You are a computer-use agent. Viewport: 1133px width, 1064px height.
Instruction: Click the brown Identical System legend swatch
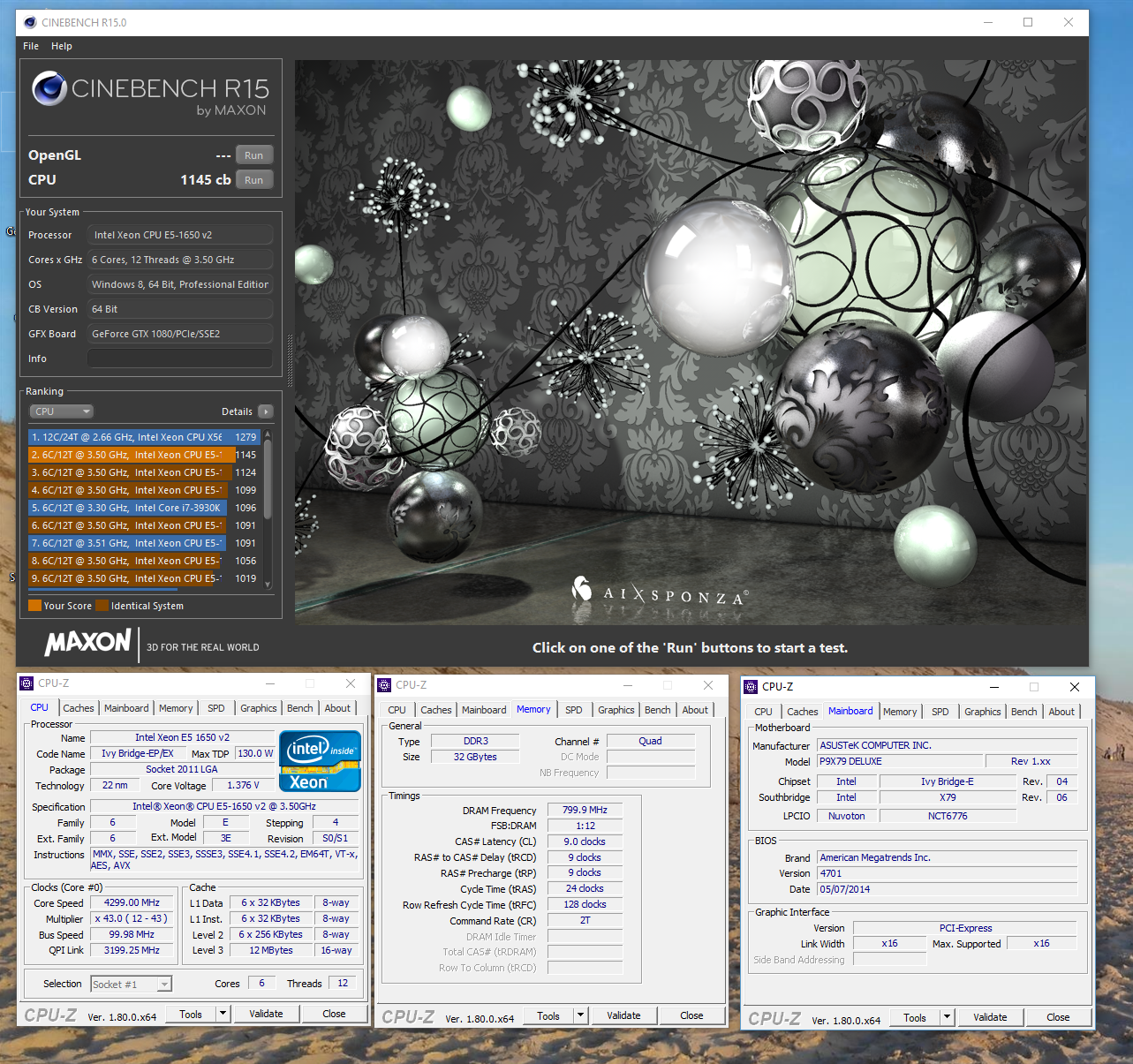pos(102,606)
